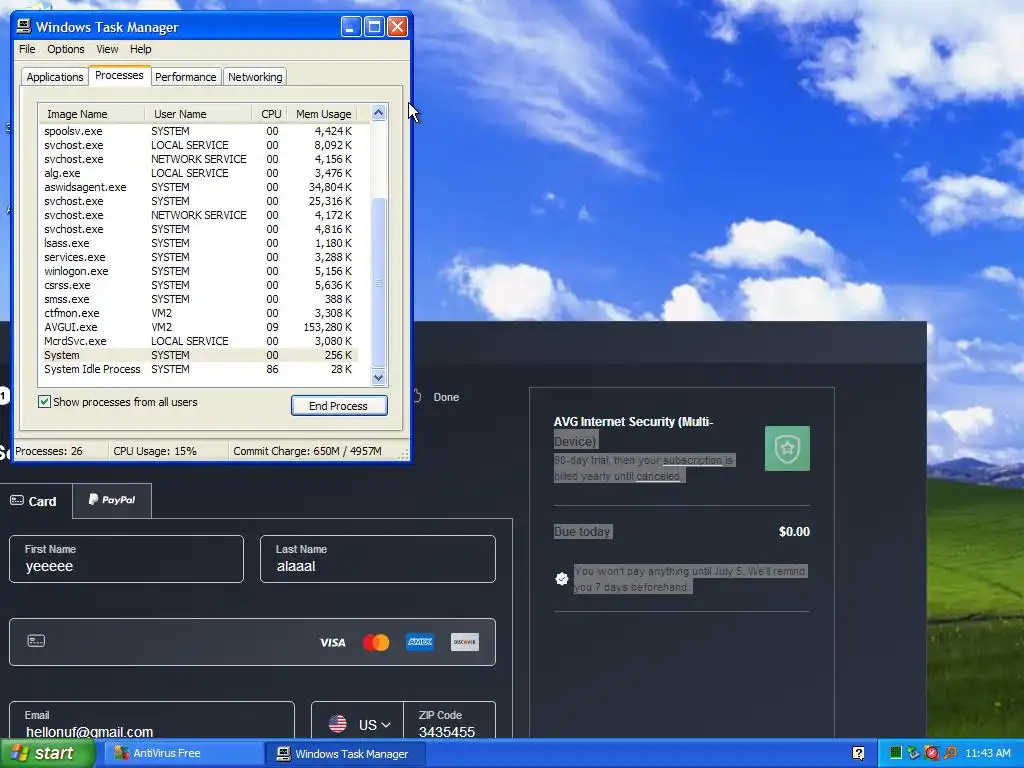Click the US flag icon
This screenshot has height=768, width=1024.
[x=338, y=724]
